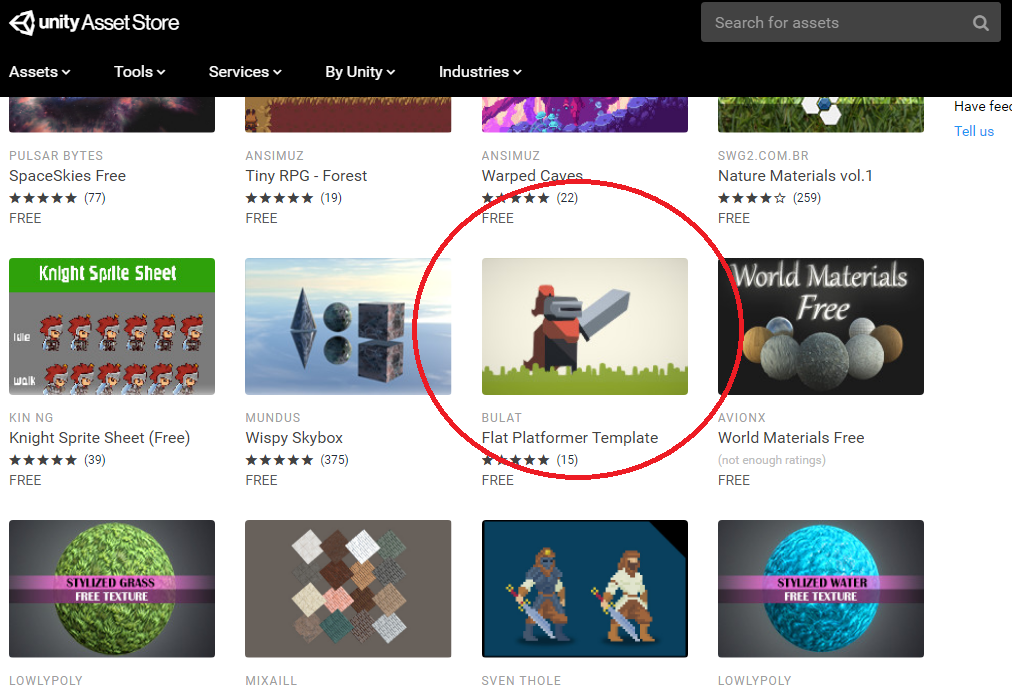The image size is (1012, 691).
Task: Expand the Industries menu
Action: (480, 72)
